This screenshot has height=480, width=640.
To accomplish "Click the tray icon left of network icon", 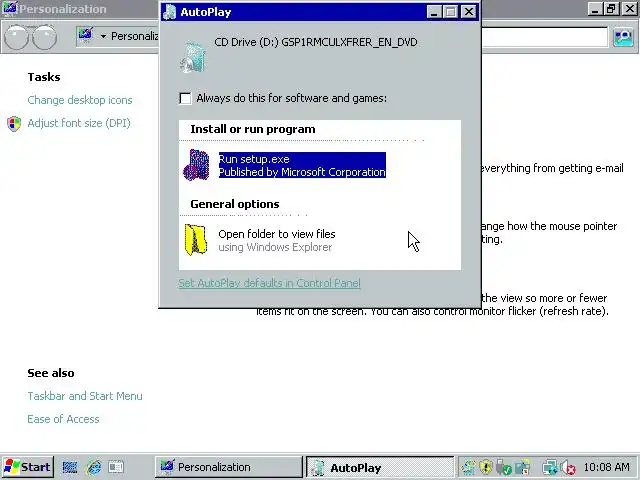I will pos(522,467).
